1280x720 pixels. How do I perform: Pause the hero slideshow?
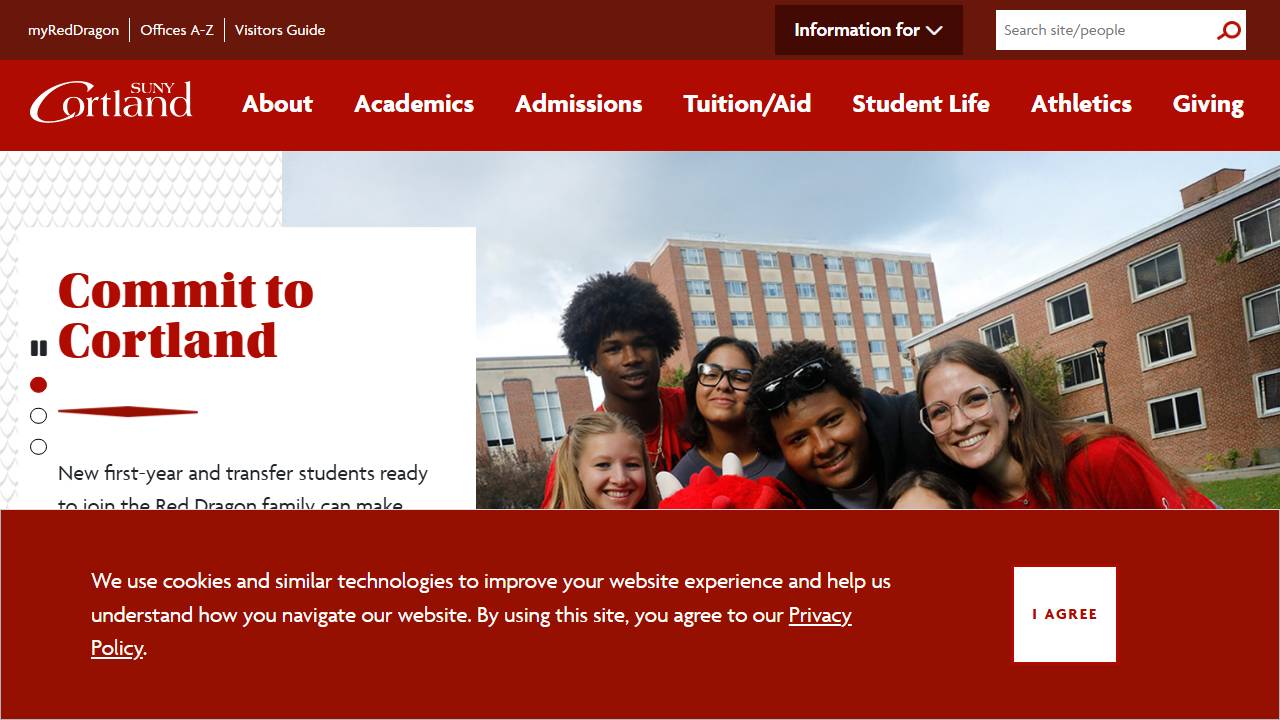coord(39,348)
